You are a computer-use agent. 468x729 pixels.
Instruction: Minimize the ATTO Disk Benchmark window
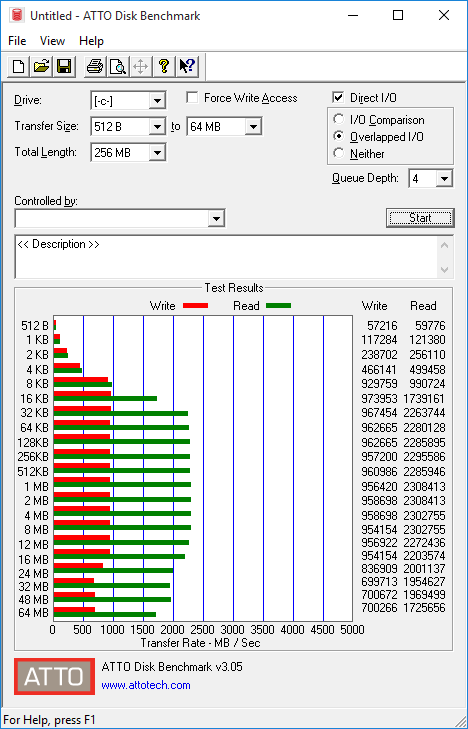click(x=355, y=15)
